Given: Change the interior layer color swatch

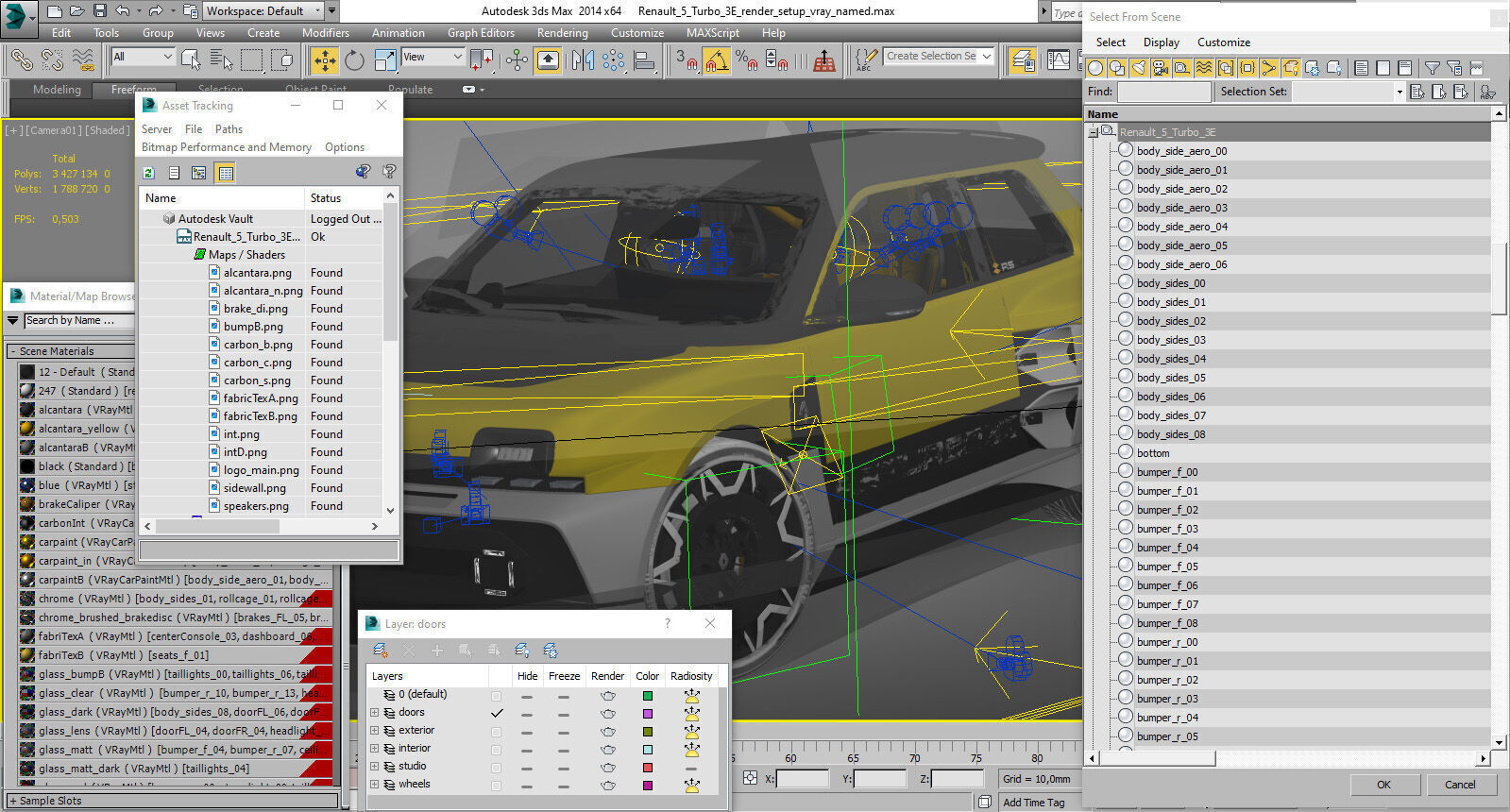Looking at the screenshot, I should [x=647, y=750].
